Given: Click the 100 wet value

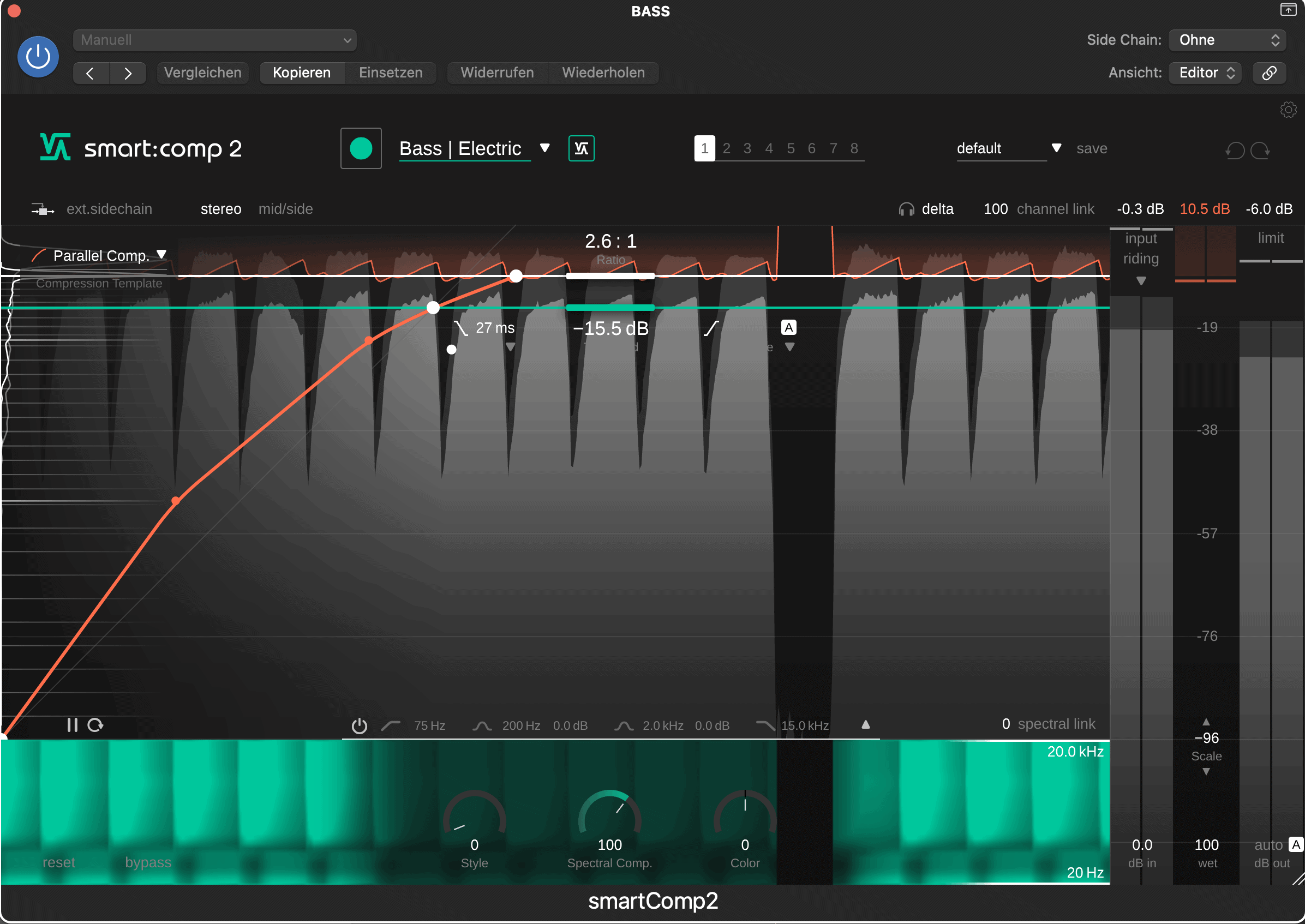Looking at the screenshot, I should [1207, 844].
